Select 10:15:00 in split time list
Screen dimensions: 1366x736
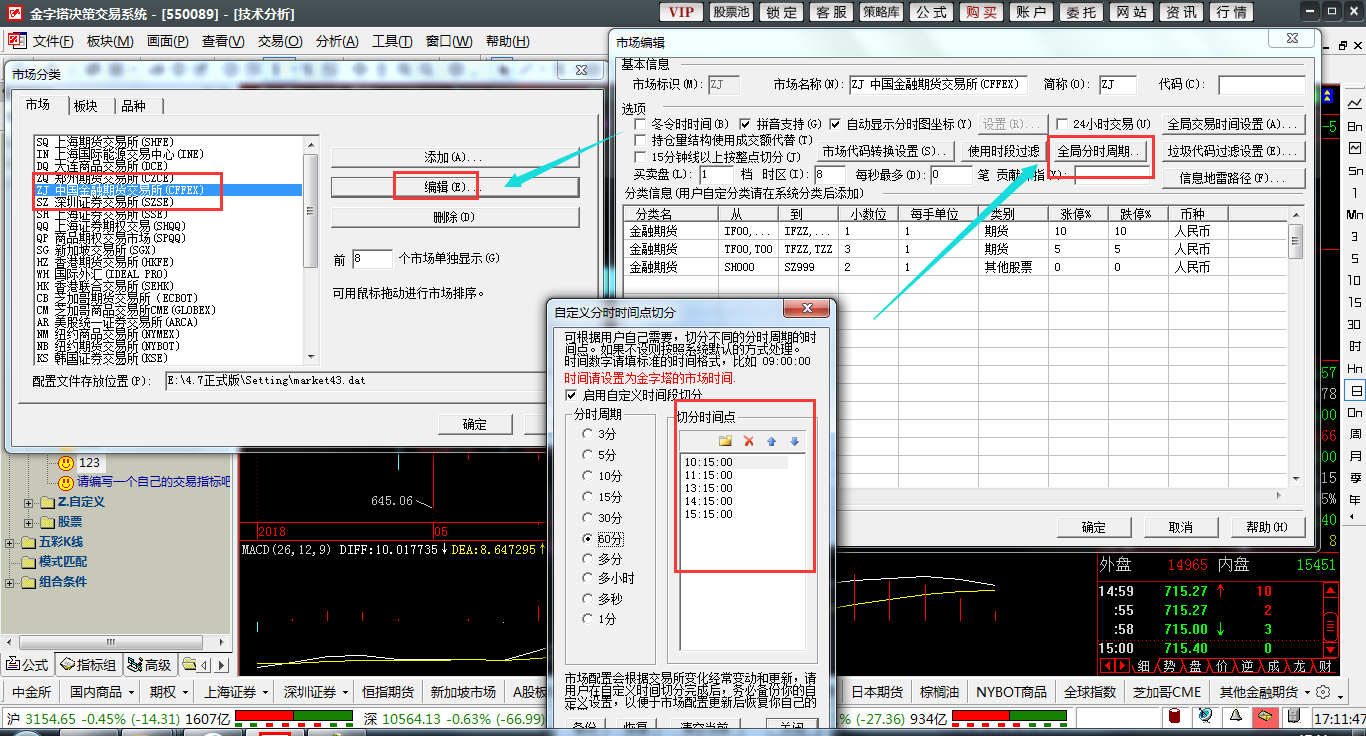pyautogui.click(x=735, y=462)
